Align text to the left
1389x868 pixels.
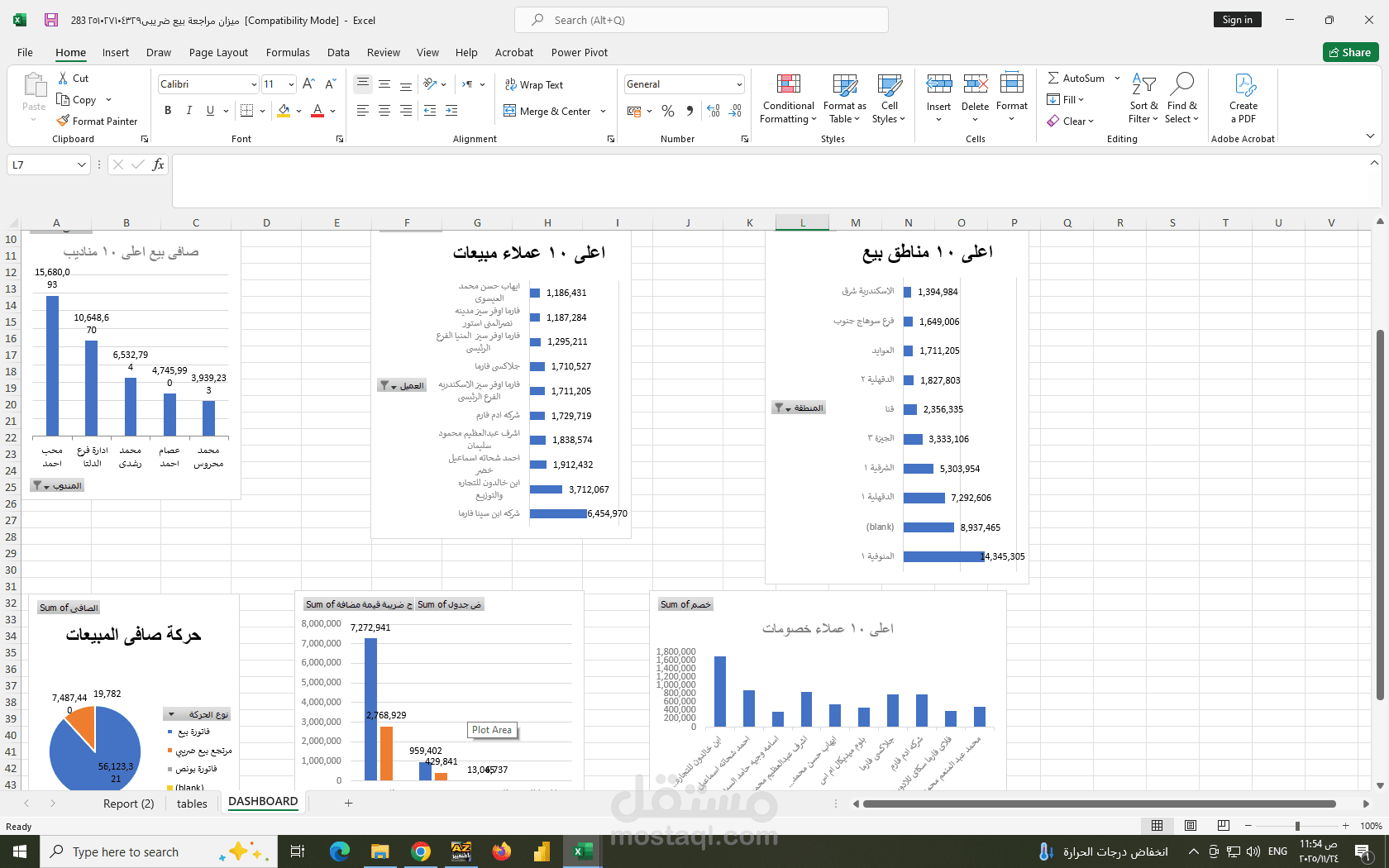click(362, 111)
